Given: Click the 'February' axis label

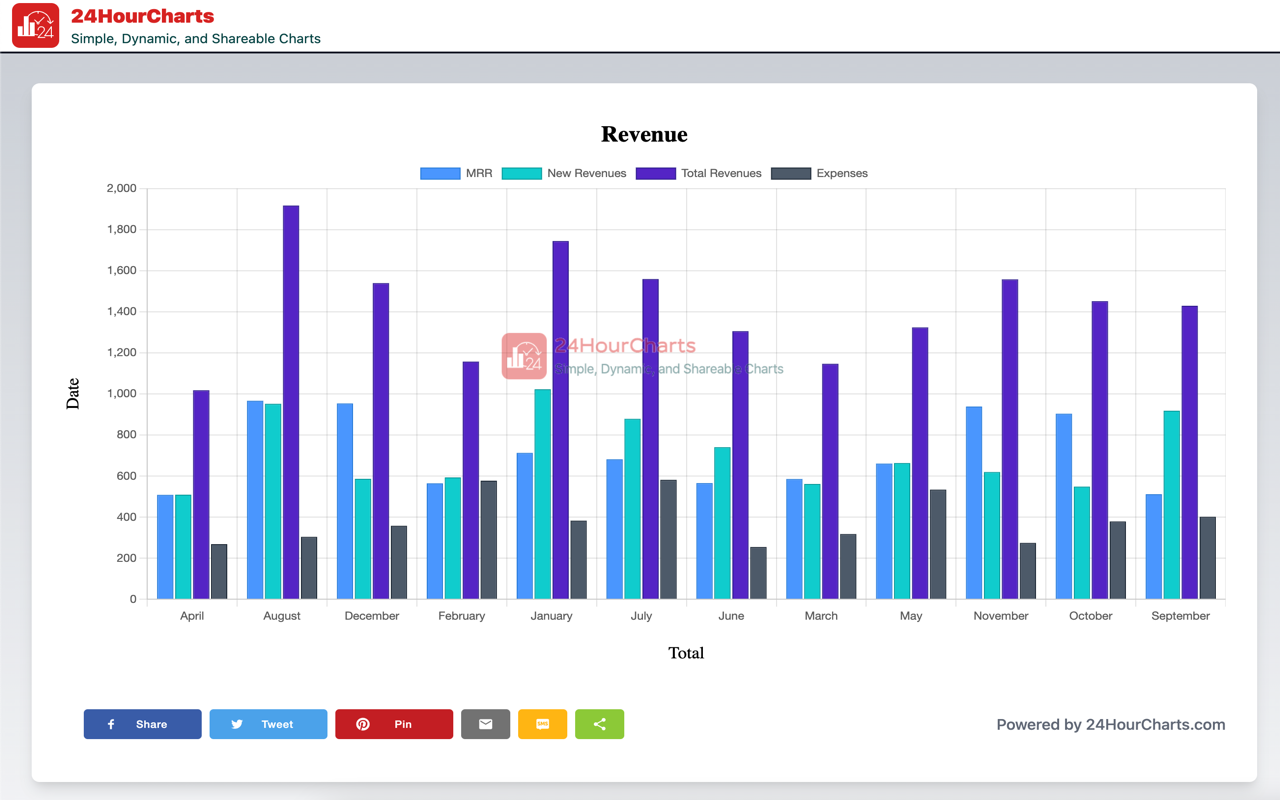Looking at the screenshot, I should point(462,616).
